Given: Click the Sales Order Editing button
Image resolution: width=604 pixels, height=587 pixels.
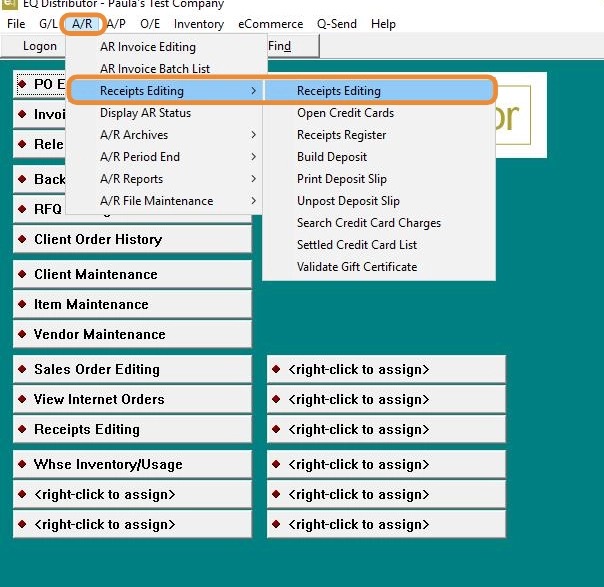Looking at the screenshot, I should coord(132,369).
